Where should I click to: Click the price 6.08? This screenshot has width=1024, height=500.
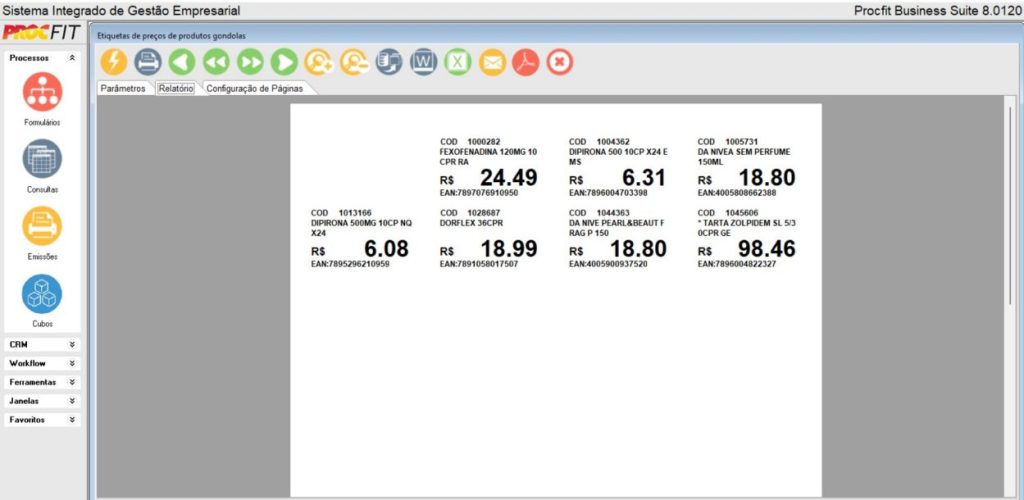coord(387,249)
